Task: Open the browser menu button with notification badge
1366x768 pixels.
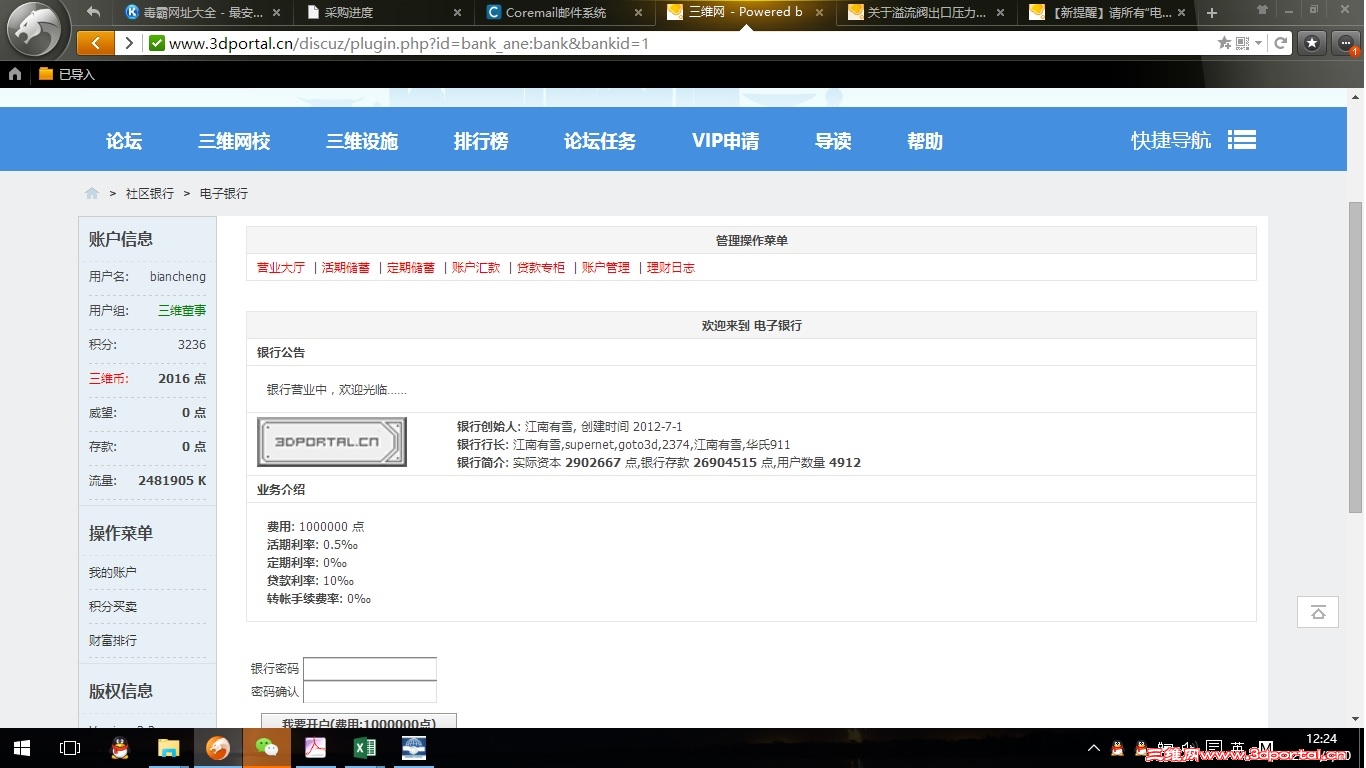Action: tap(1346, 43)
